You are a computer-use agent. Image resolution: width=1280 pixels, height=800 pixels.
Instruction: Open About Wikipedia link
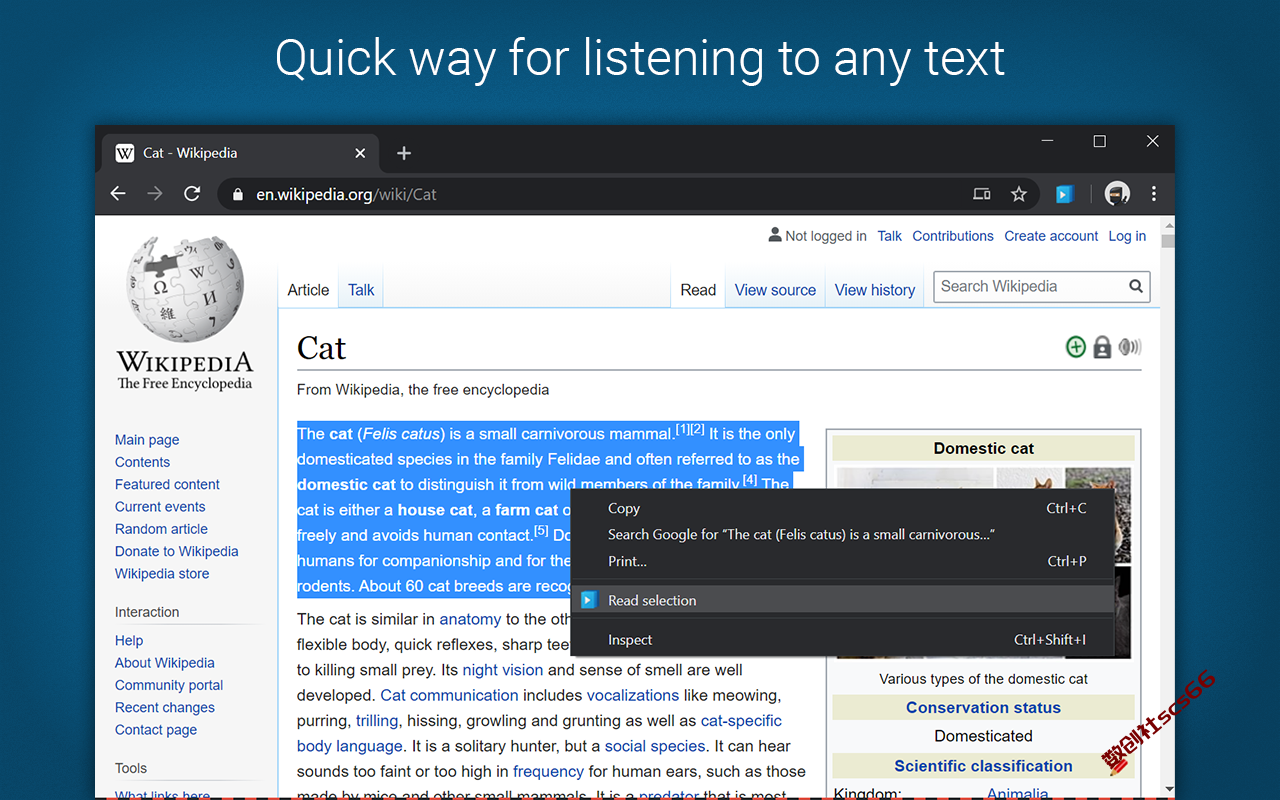(x=164, y=663)
